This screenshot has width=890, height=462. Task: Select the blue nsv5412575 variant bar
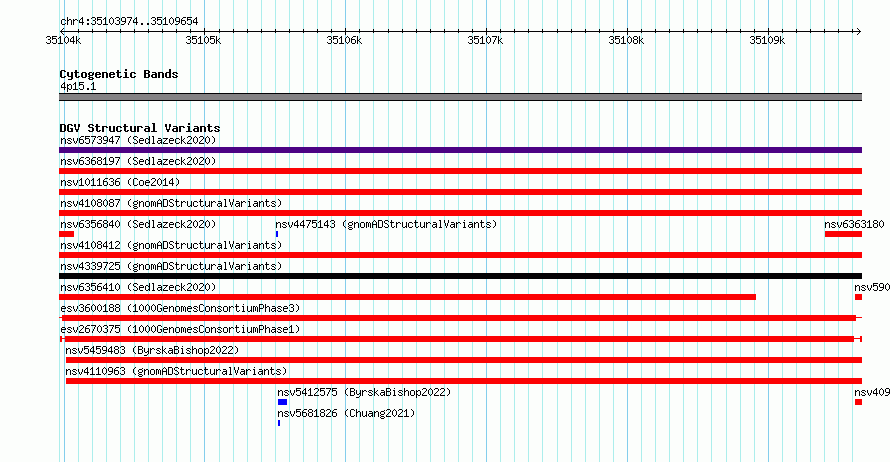coord(282,402)
